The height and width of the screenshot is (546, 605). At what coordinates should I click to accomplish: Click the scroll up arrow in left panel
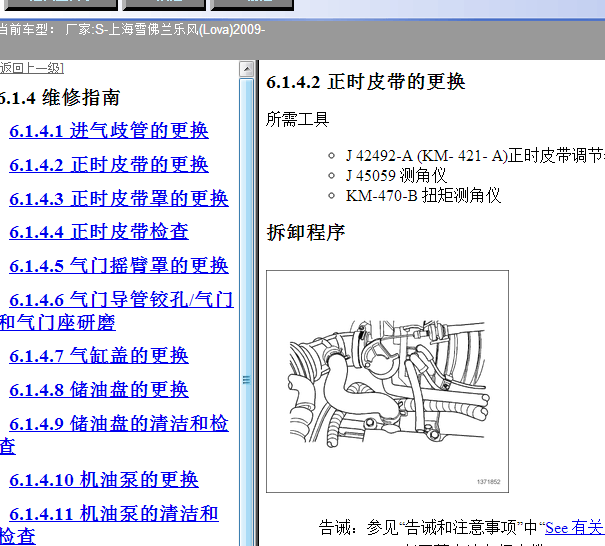247,69
